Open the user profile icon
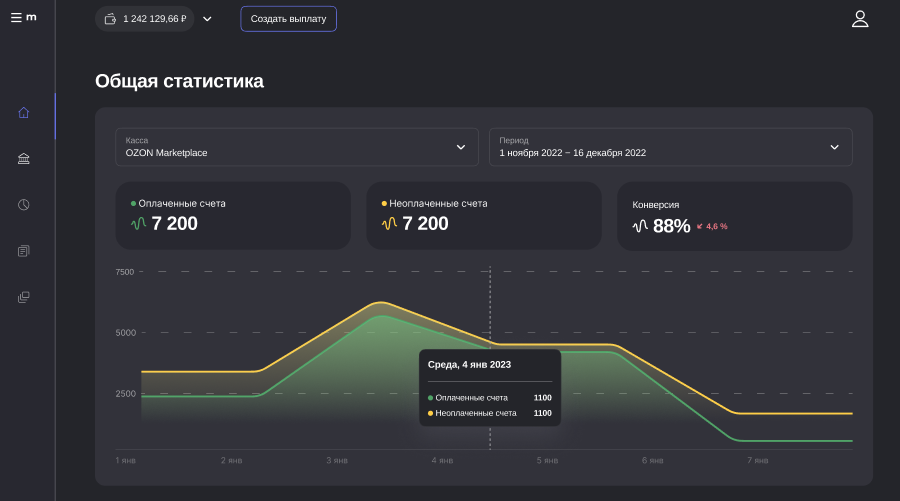The height and width of the screenshot is (501, 900). point(859,19)
